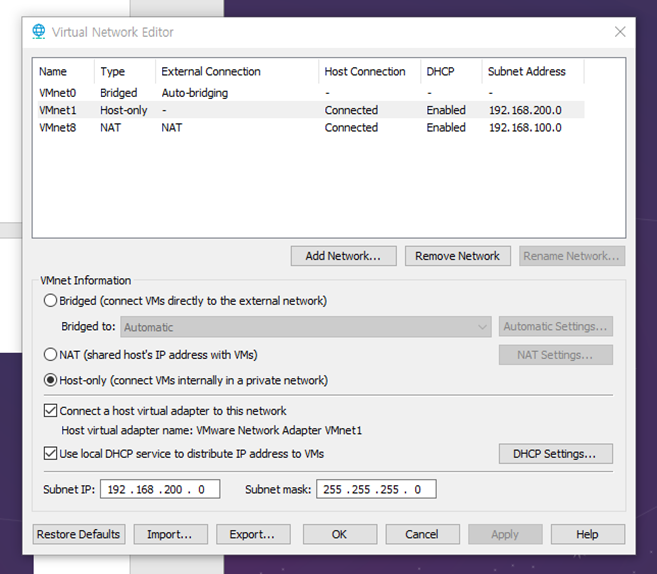The height and width of the screenshot is (574, 657).
Task: Confirm with the OK button
Action: coord(340,534)
